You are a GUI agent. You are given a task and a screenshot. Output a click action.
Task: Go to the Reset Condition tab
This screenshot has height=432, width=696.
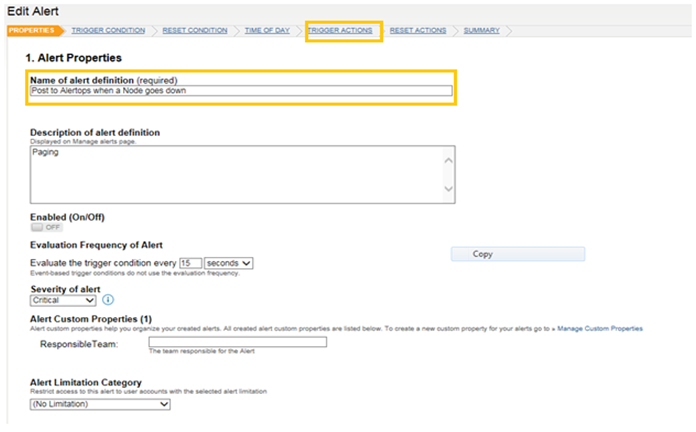195,31
